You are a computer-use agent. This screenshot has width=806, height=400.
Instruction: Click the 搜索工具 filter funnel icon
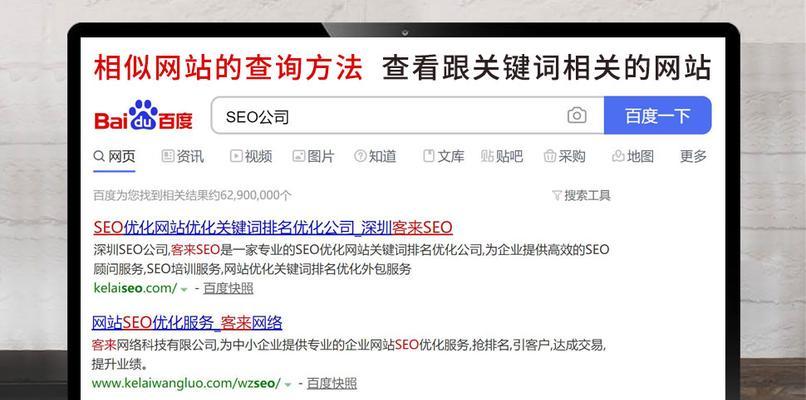coord(557,195)
